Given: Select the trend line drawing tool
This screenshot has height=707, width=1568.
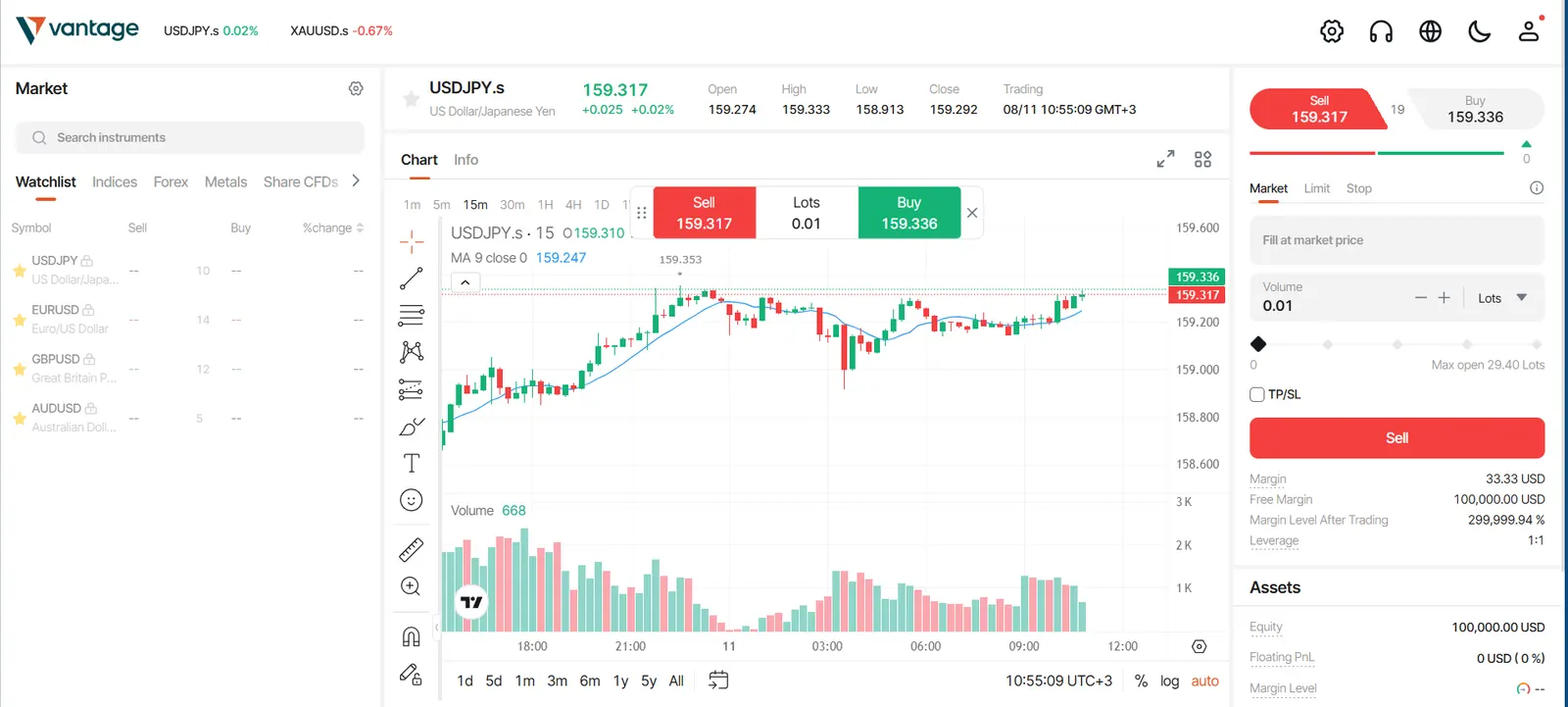Looking at the screenshot, I should [x=411, y=278].
